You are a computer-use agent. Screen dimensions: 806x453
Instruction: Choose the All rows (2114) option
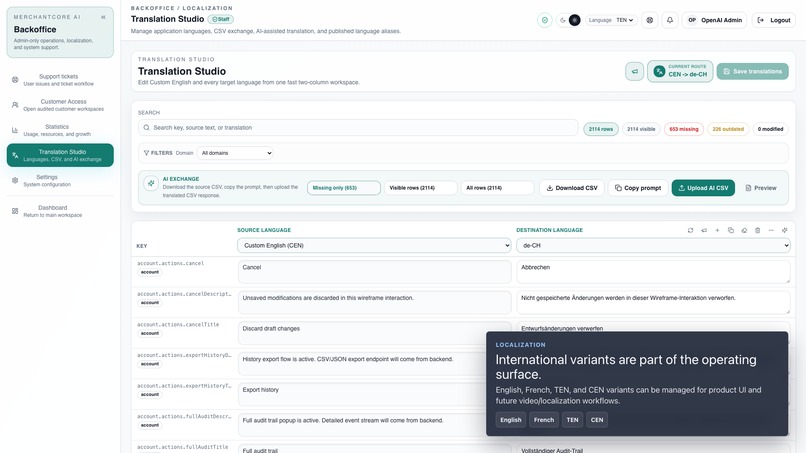coord(497,188)
